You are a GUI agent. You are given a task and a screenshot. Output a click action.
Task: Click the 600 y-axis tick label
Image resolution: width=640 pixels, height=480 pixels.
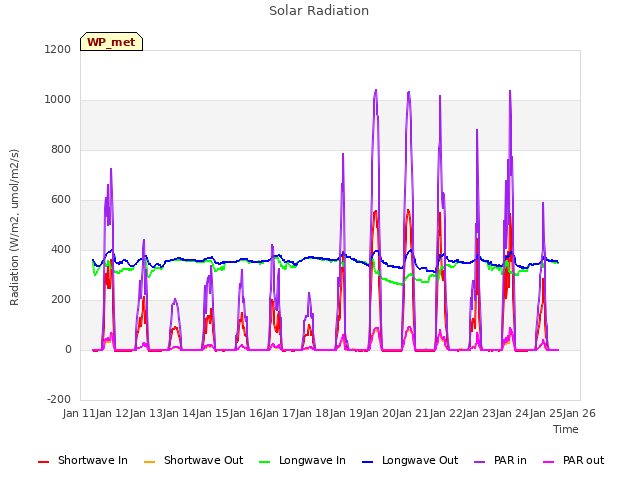[x=61, y=200]
